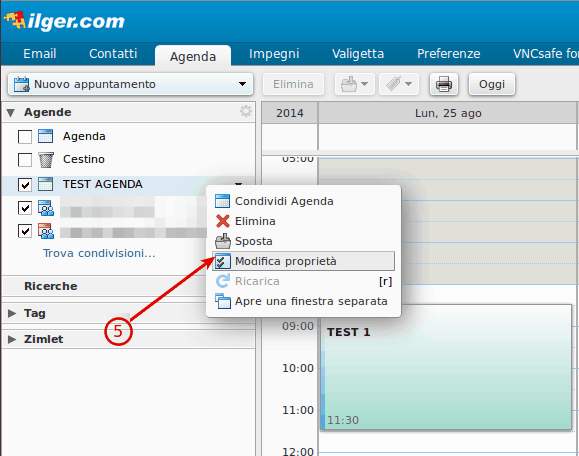Click the Oggi button
The width and height of the screenshot is (579, 456).
click(491, 84)
